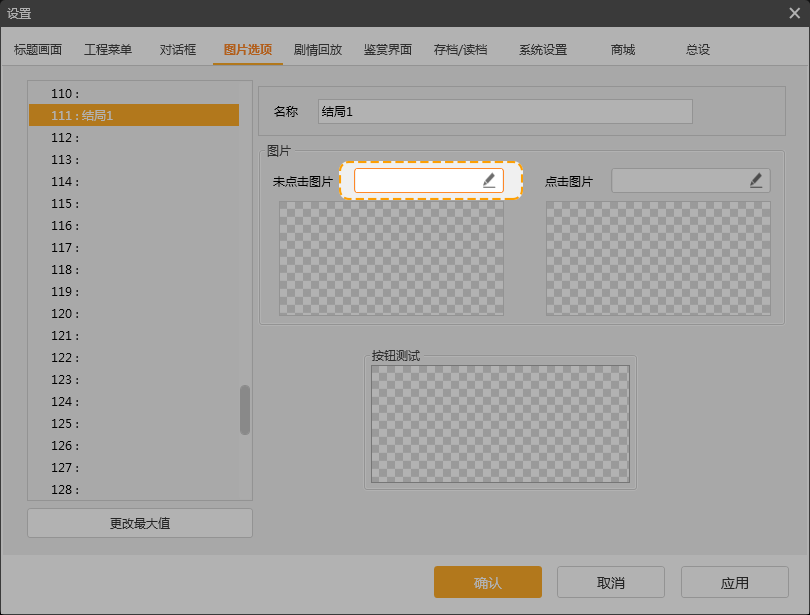Viewport: 810px width, 615px height.
Task: Switch to the 对话框 tab
Action: click(176, 48)
